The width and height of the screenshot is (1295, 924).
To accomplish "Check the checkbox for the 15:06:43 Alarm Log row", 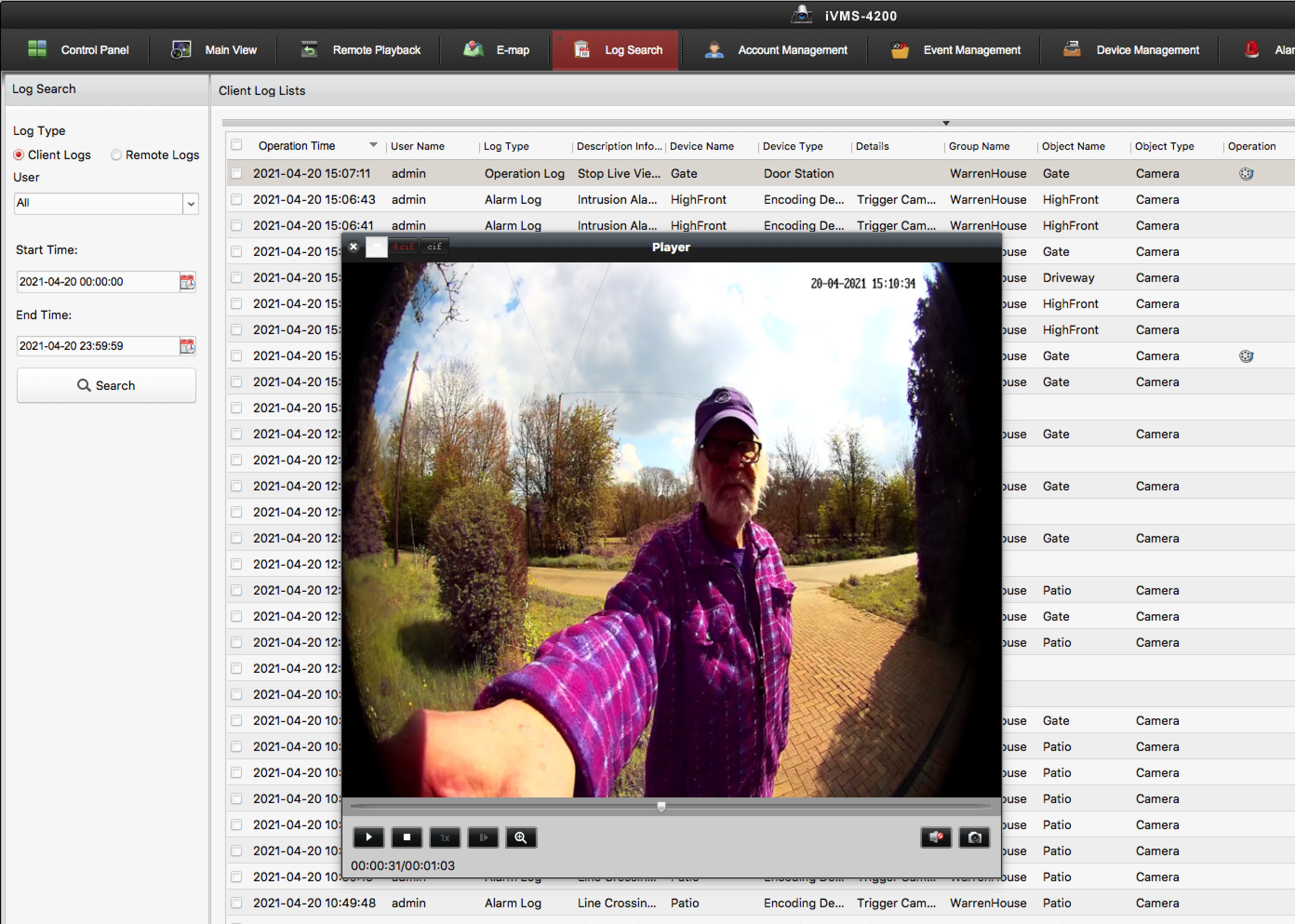I will click(237, 199).
